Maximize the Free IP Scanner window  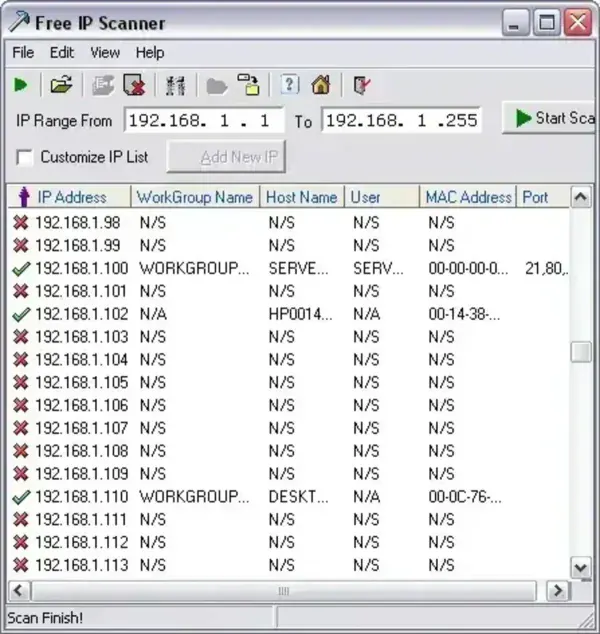[547, 23]
